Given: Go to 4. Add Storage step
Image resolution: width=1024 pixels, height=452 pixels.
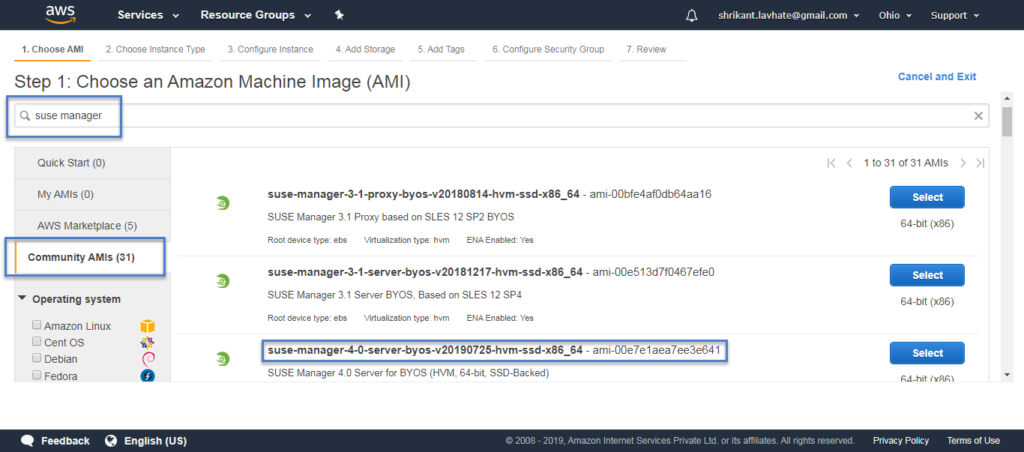Looking at the screenshot, I should coord(365,50).
